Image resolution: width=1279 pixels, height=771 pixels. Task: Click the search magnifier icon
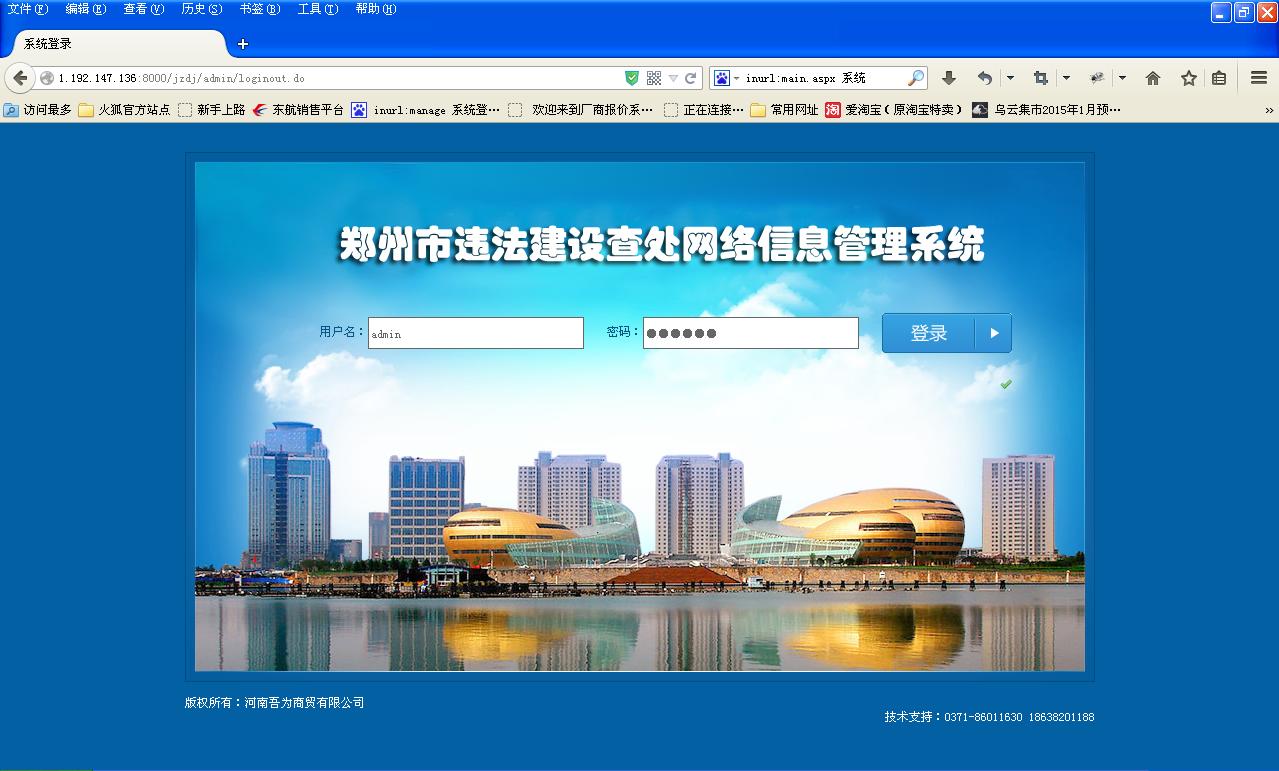pyautogui.click(x=915, y=78)
